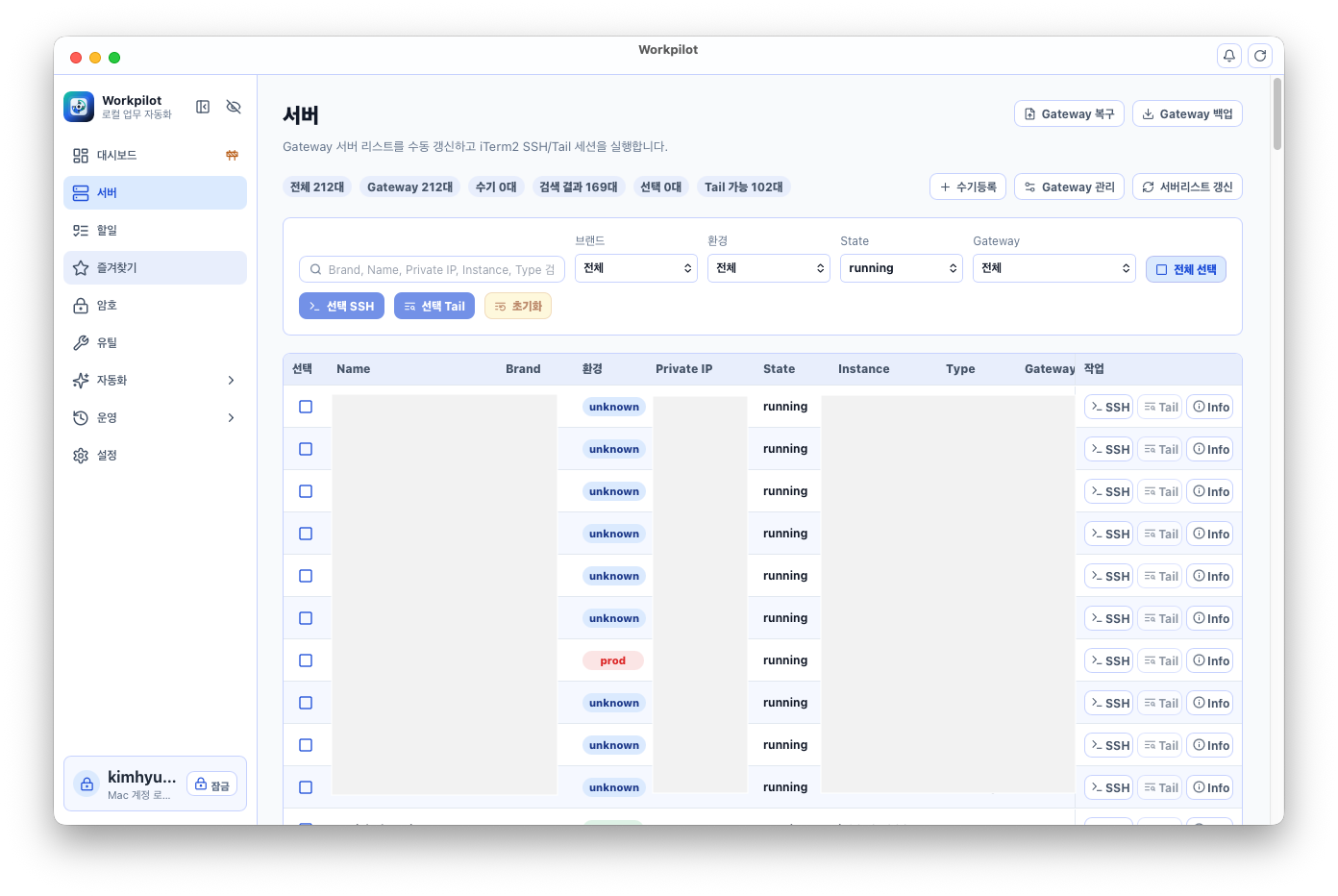Viewport: 1338px width, 896px height.
Task: Click the 검색 결과 169대 chip
Action: pos(579,187)
